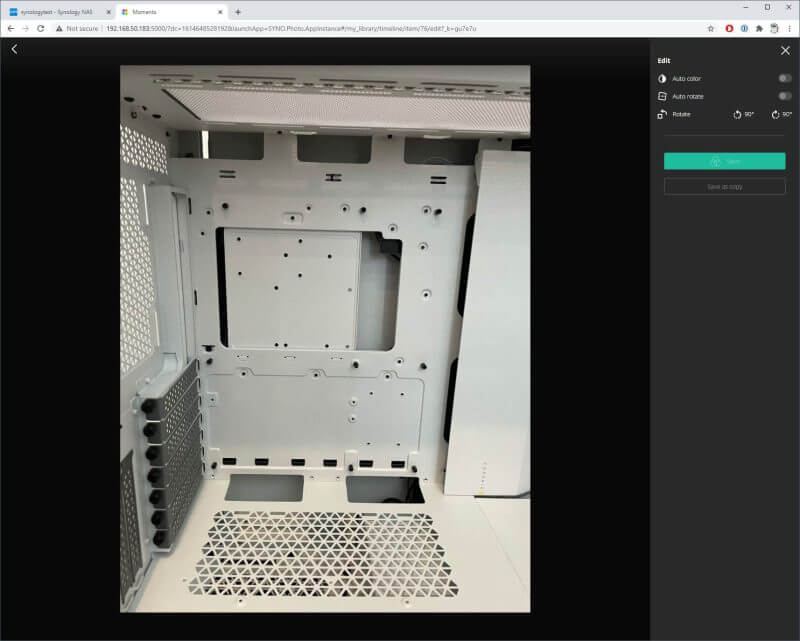This screenshot has height=641, width=800.
Task: Click the Not secure site warning
Action: (x=78, y=28)
